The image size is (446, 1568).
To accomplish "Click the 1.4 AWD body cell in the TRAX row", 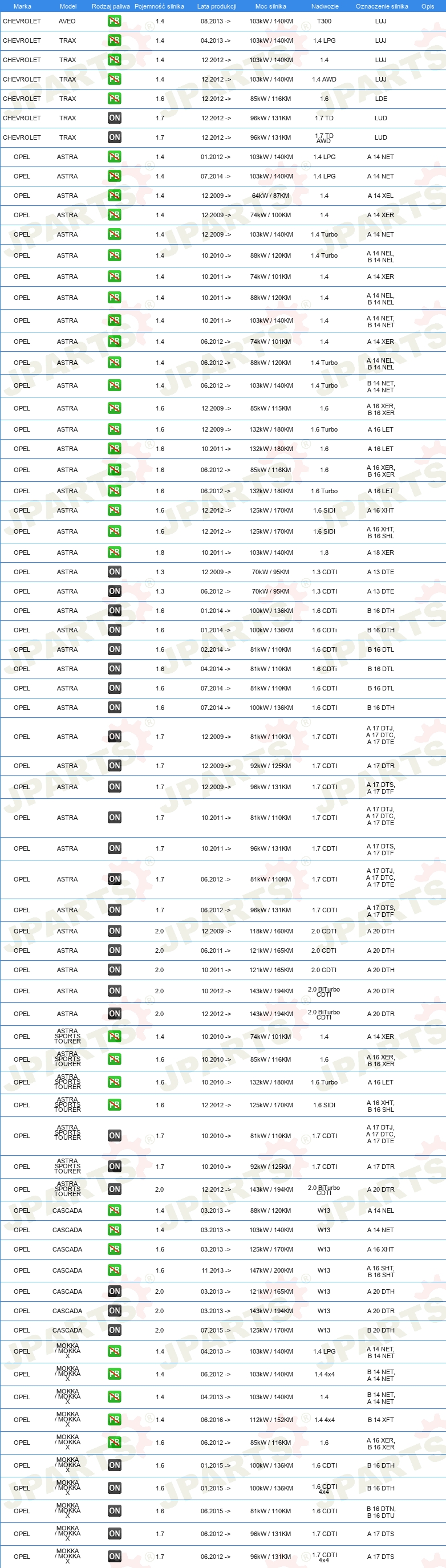I will 325,79.
